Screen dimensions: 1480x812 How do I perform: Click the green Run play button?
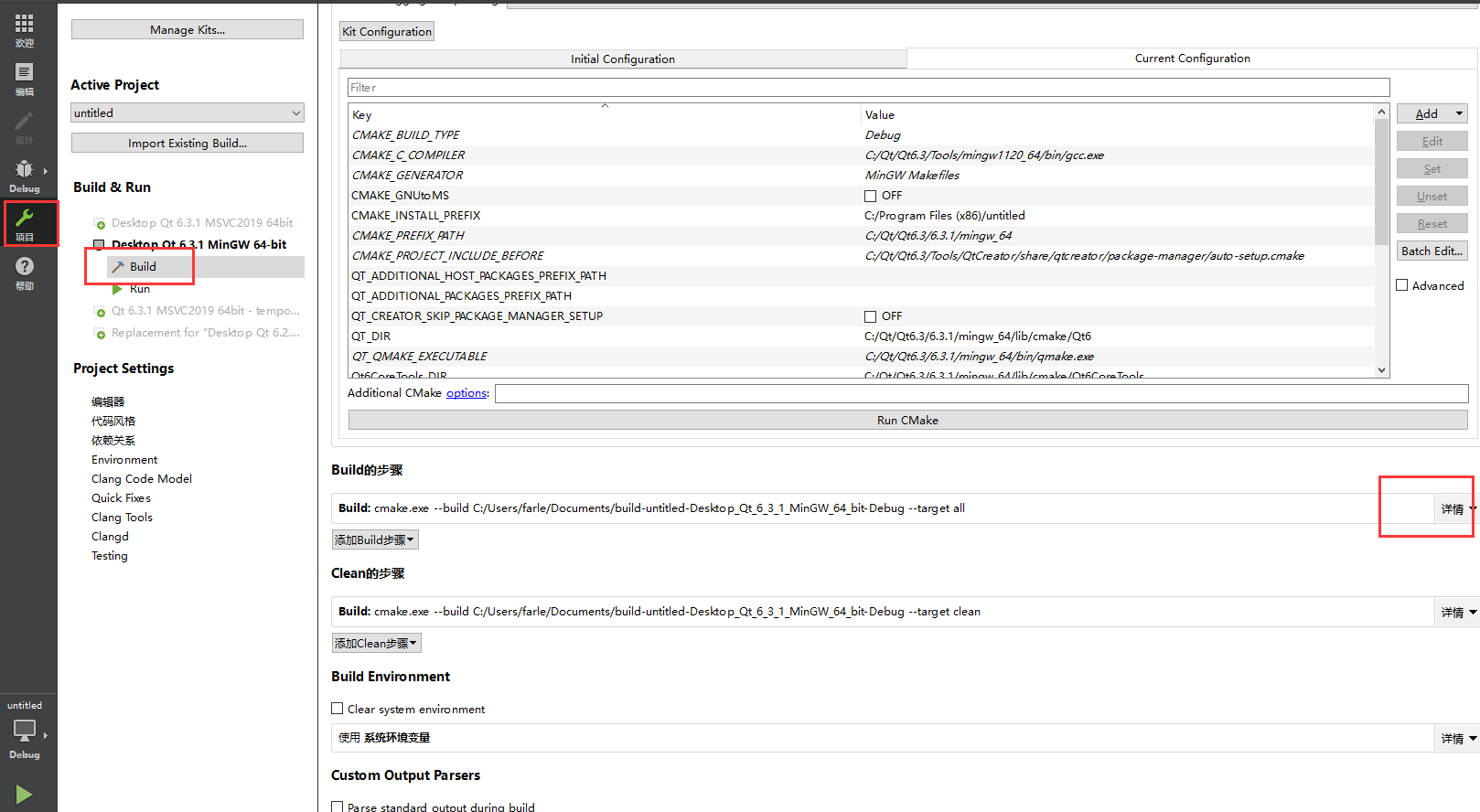click(x=25, y=795)
